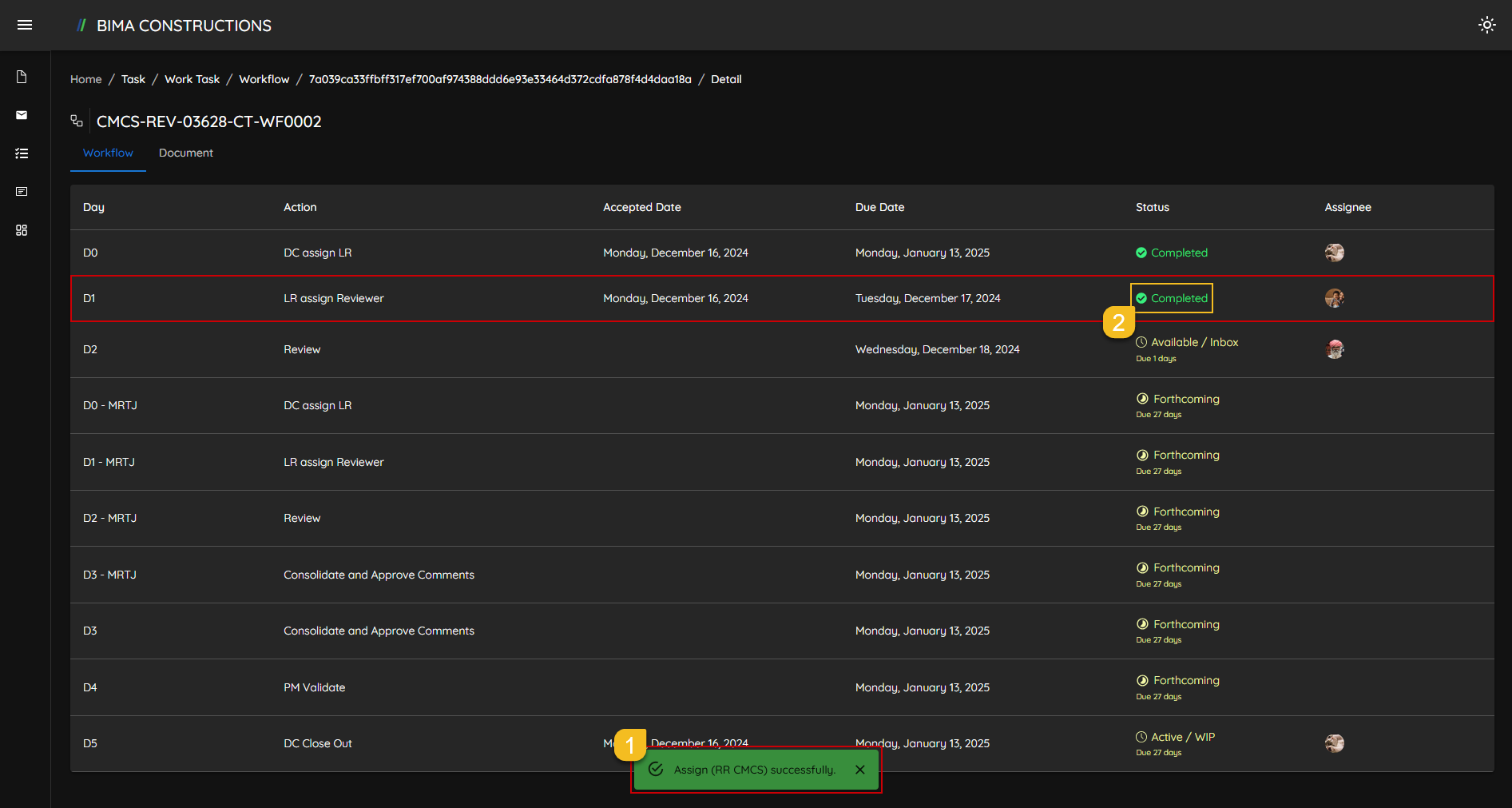Click the D5 DC Close Out assignee avatar

pos(1334,743)
